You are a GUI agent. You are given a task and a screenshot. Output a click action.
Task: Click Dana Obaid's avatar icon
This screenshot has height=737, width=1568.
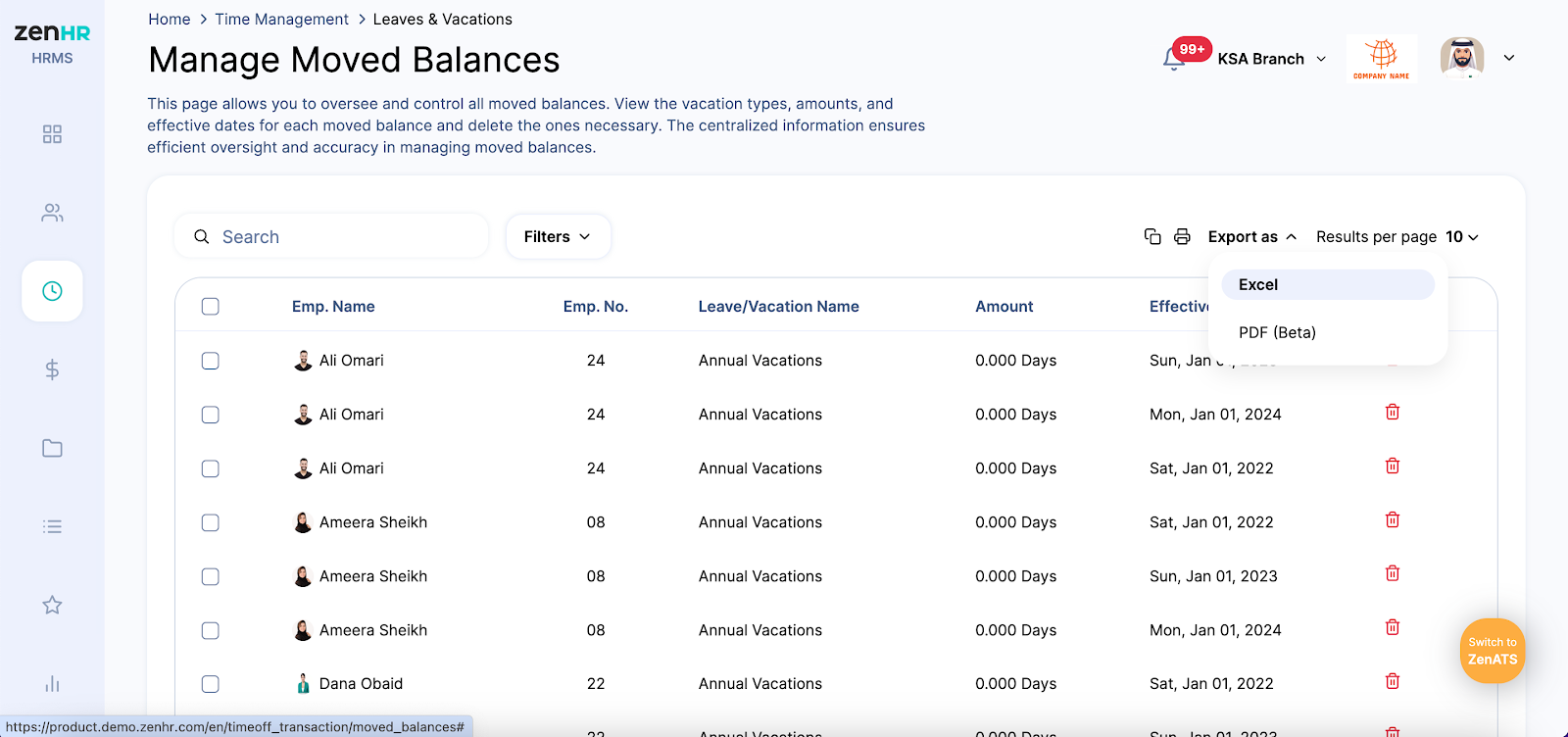[x=303, y=683]
